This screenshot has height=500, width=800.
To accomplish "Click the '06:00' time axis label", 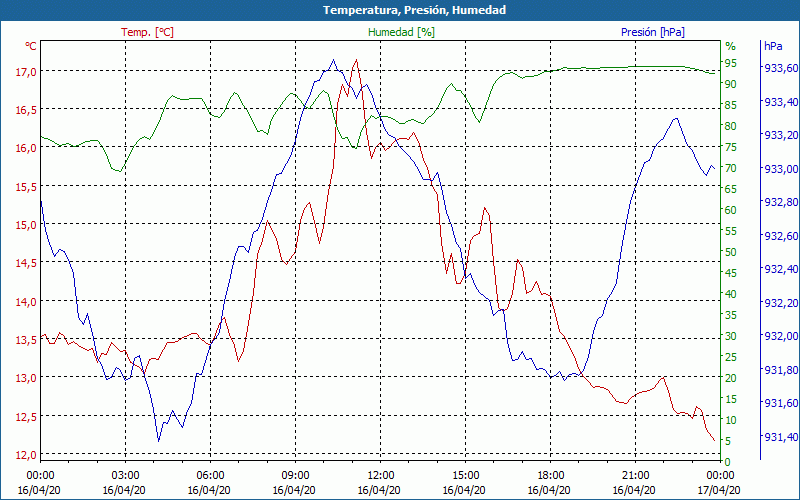I will pos(210,476).
